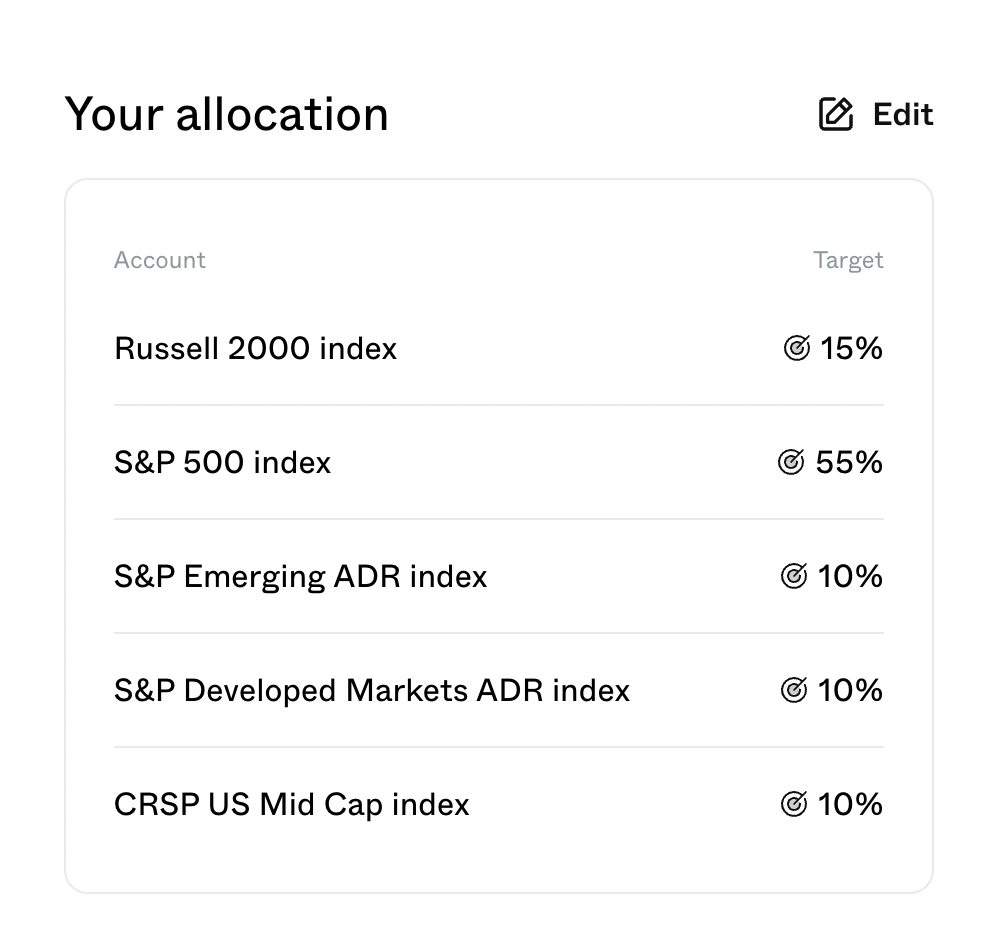This screenshot has height=952, width=992.
Task: Open the CRSP US Mid Cap index name
Action: pyautogui.click(x=291, y=804)
